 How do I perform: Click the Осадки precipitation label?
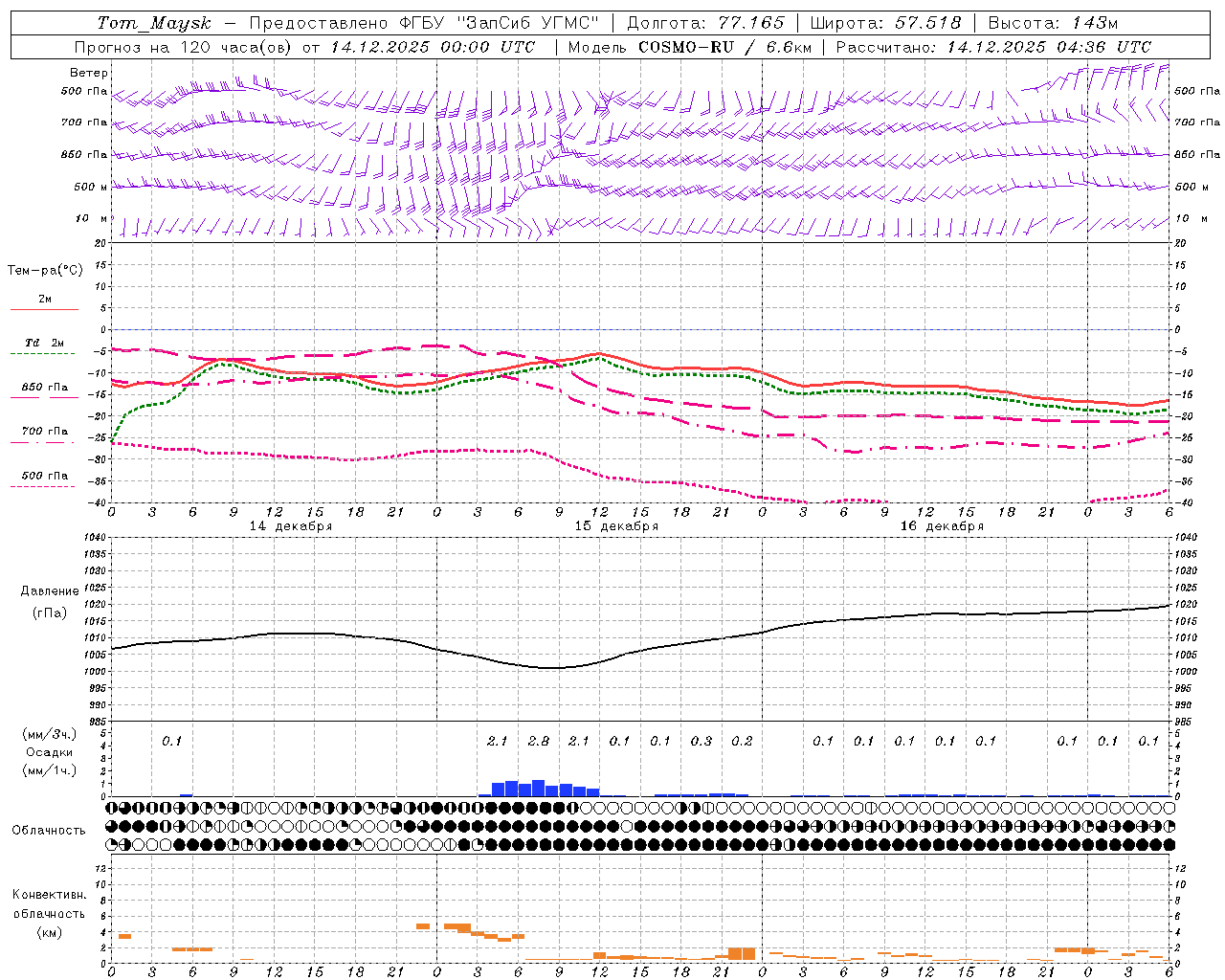click(50, 752)
